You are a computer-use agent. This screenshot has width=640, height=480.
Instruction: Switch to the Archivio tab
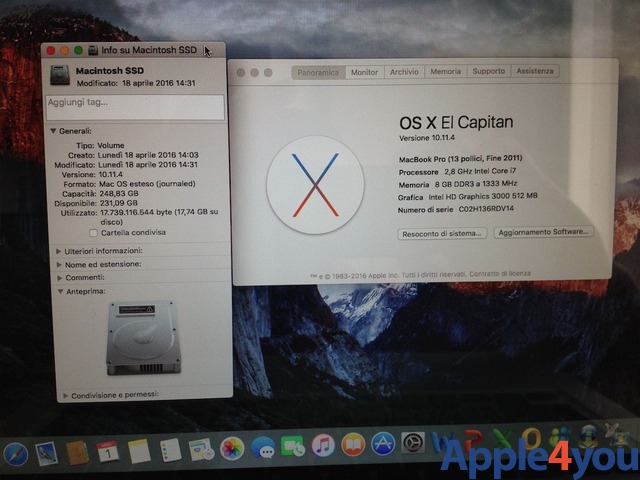pyautogui.click(x=404, y=72)
